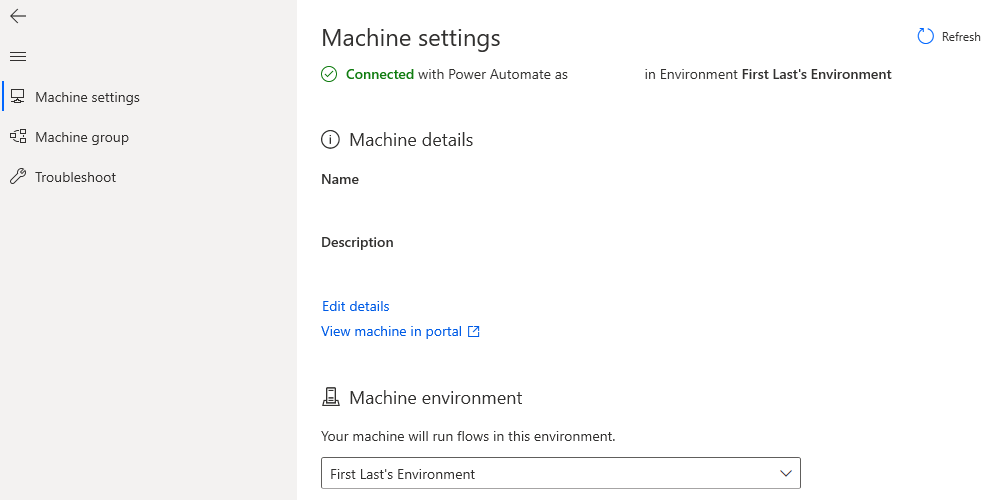Switch to the Machine group page
This screenshot has height=500, width=1007.
pos(82,137)
